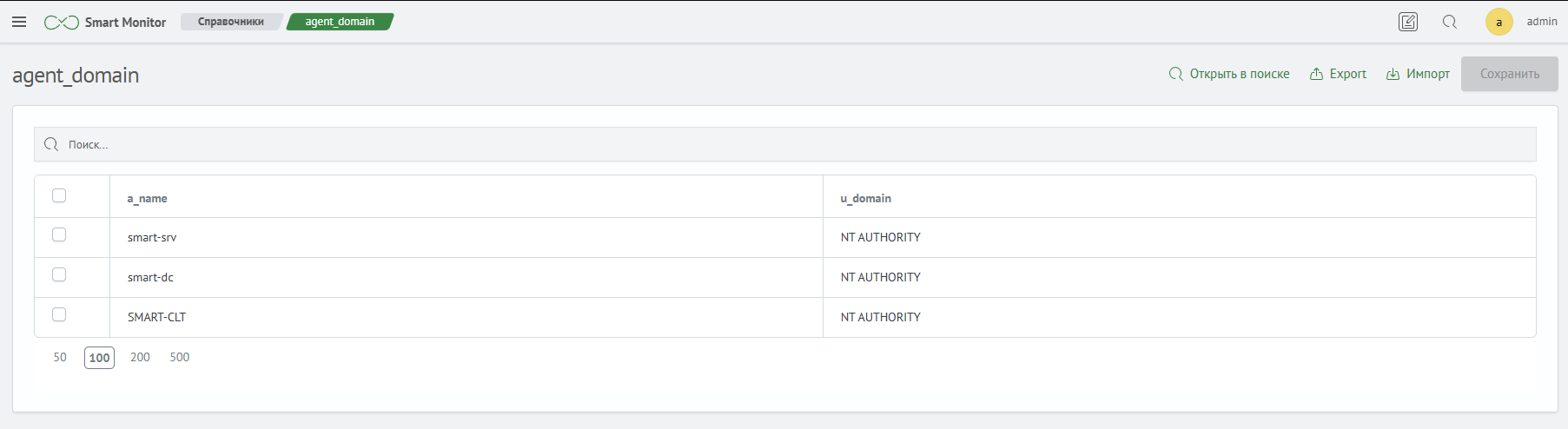1568x429 pixels.
Task: Check the smart-dc row checkbox
Action: coord(59,274)
